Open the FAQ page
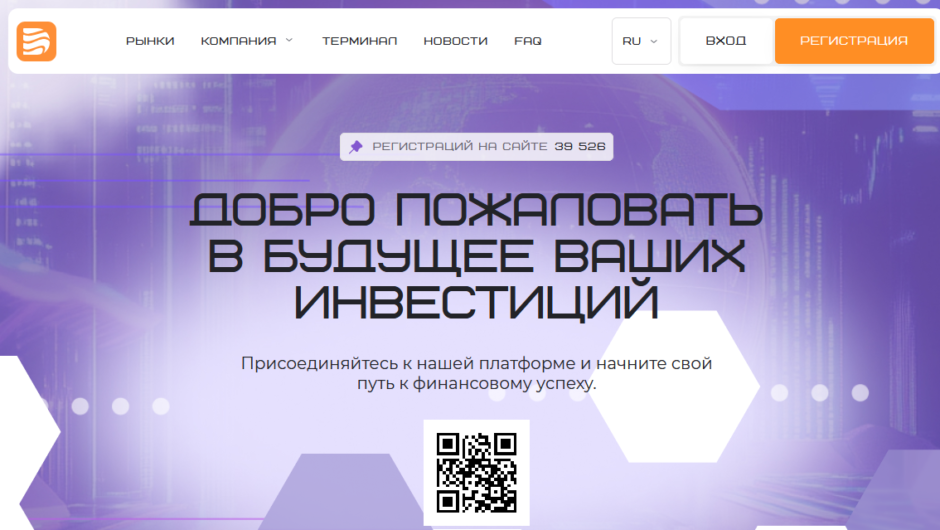Image resolution: width=940 pixels, height=530 pixels. click(x=528, y=41)
